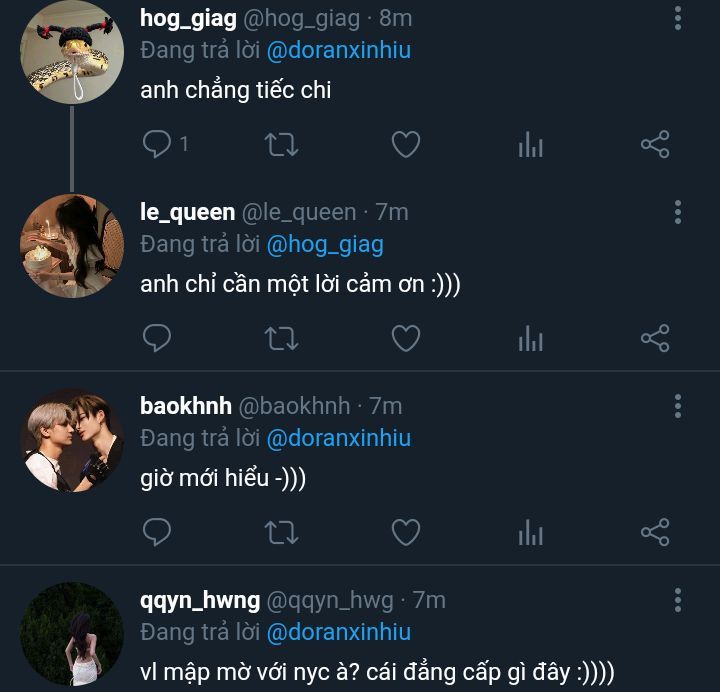Open more options for baokhnh's tweet

[678, 406]
